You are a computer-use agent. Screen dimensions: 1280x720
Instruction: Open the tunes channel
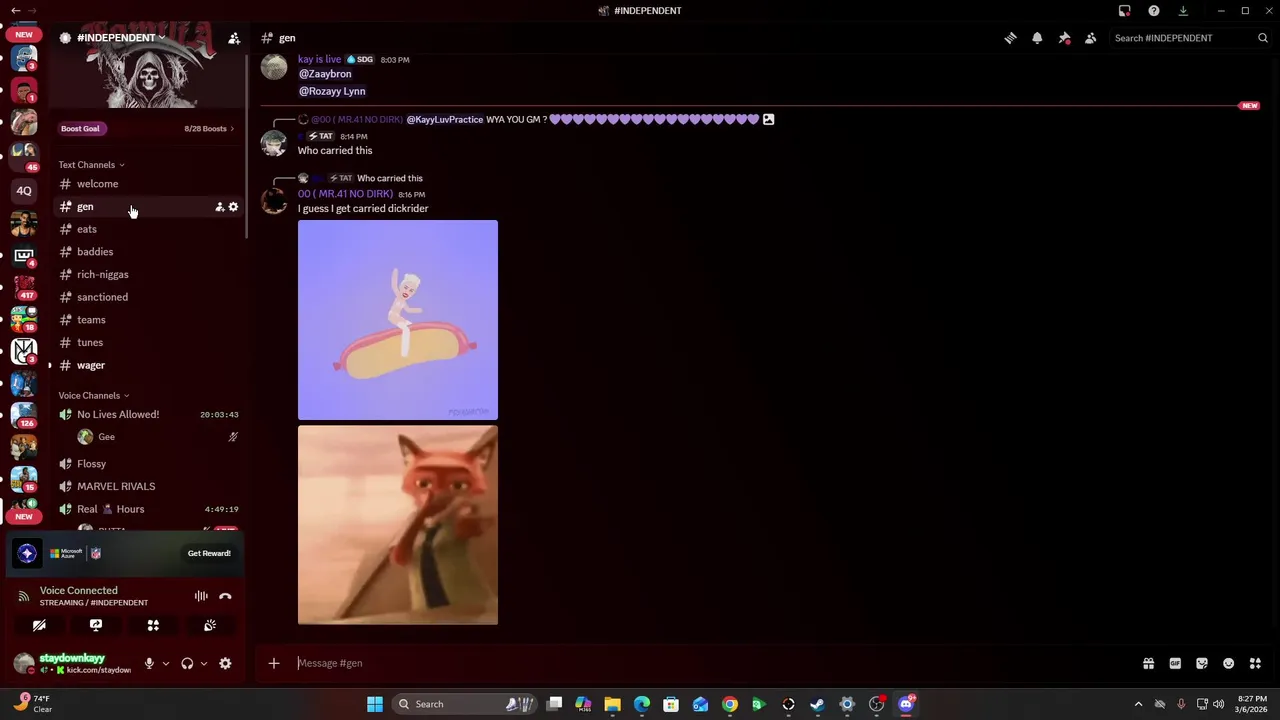pyautogui.click(x=148, y=342)
